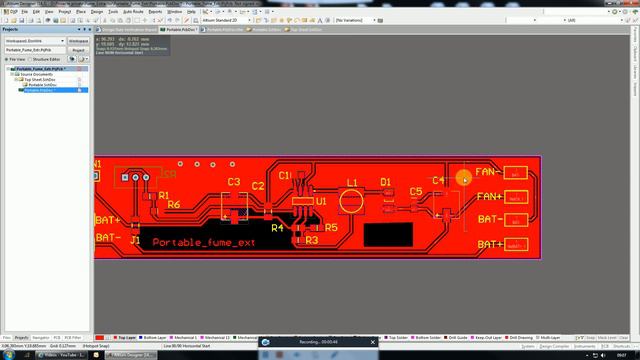Open the Projects panel options dropdown arrow
The height and width of the screenshot is (360, 640).
[x=79, y=29]
